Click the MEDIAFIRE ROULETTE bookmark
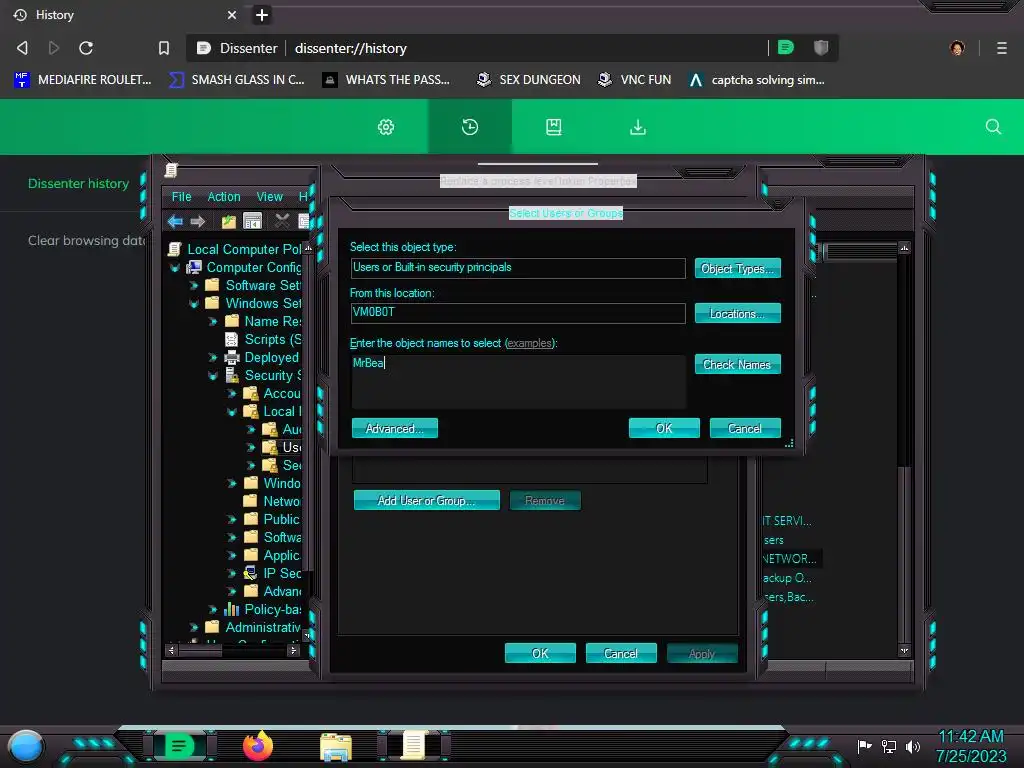The image size is (1024, 768). (83, 80)
